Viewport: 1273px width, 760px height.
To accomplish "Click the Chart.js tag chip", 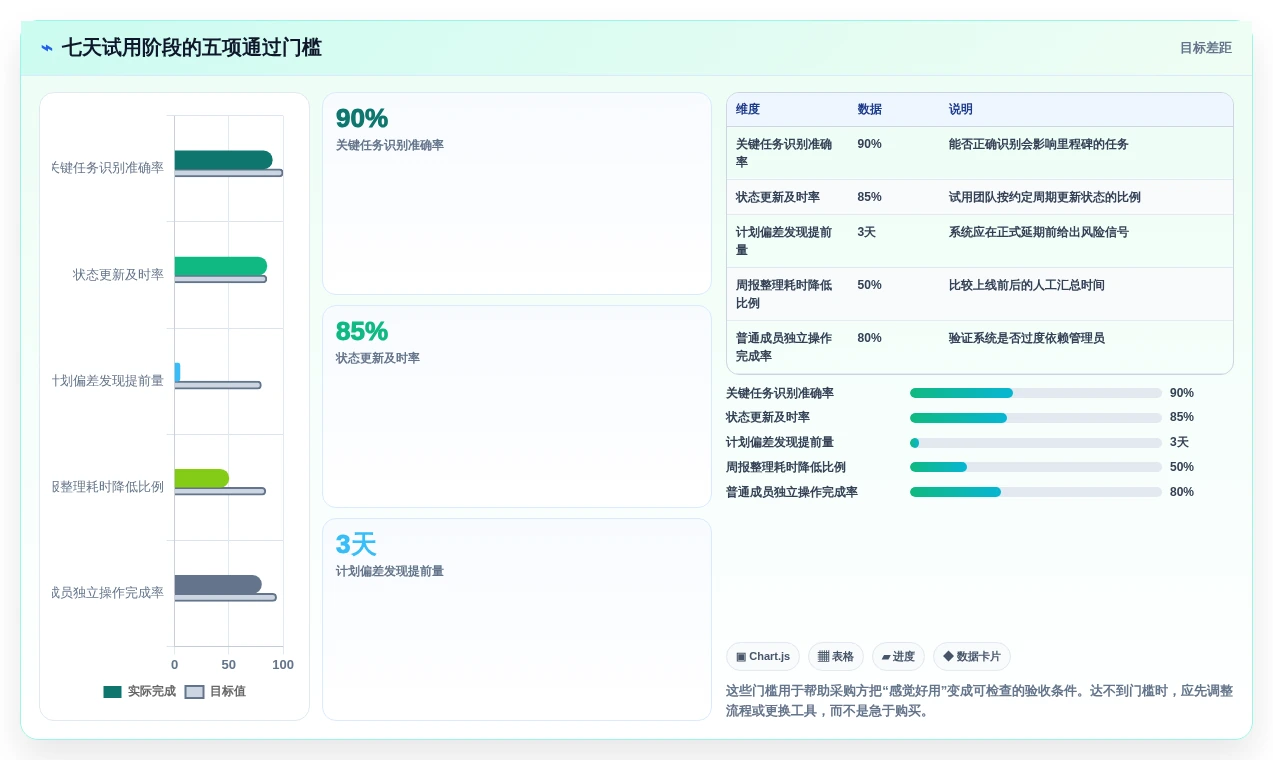I will coord(763,656).
